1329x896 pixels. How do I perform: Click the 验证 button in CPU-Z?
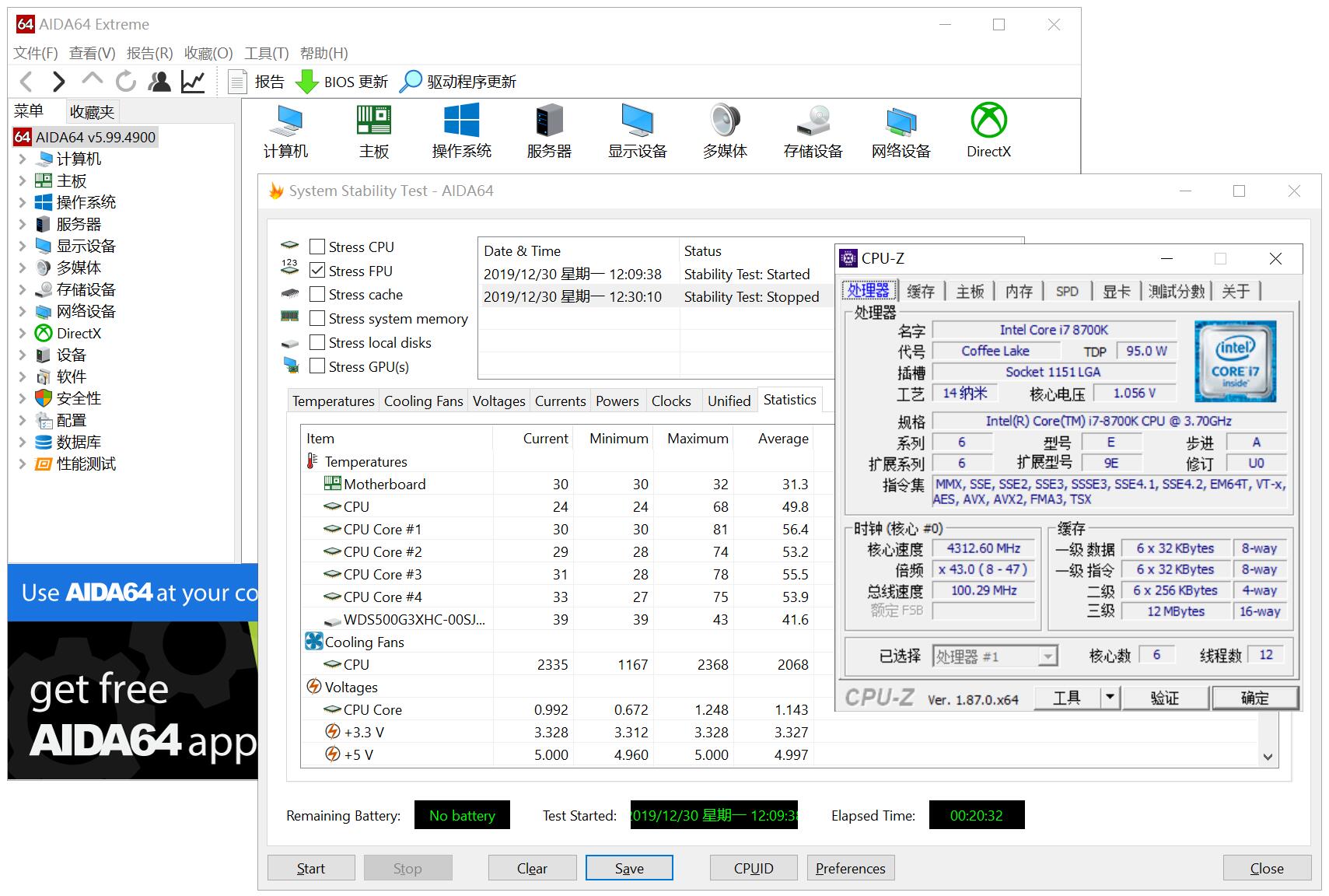click(x=1165, y=698)
